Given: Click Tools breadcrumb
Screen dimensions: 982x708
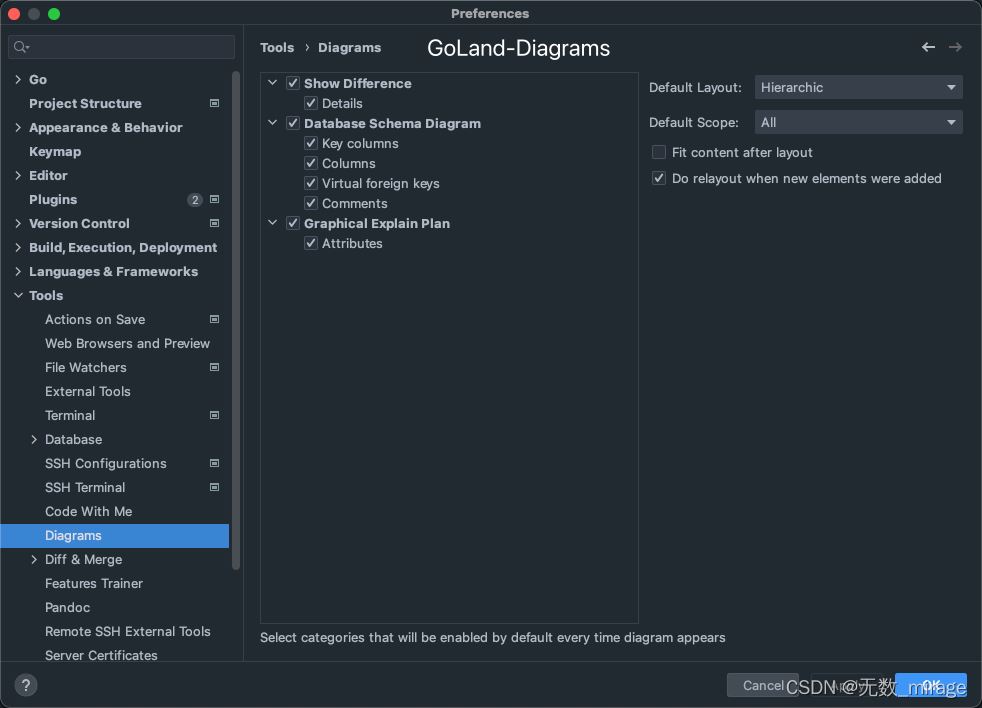Looking at the screenshot, I should (x=277, y=48).
